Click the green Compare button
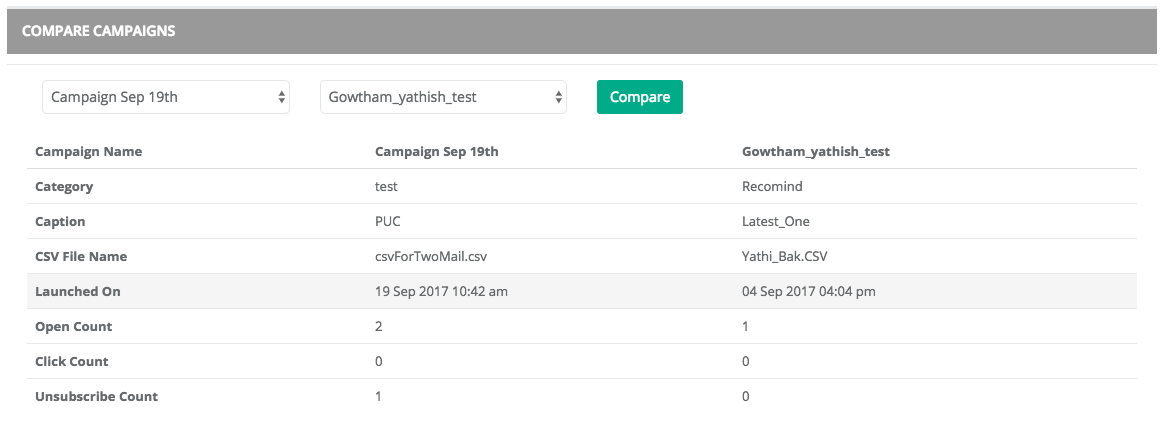The height and width of the screenshot is (427, 1164). pos(639,97)
